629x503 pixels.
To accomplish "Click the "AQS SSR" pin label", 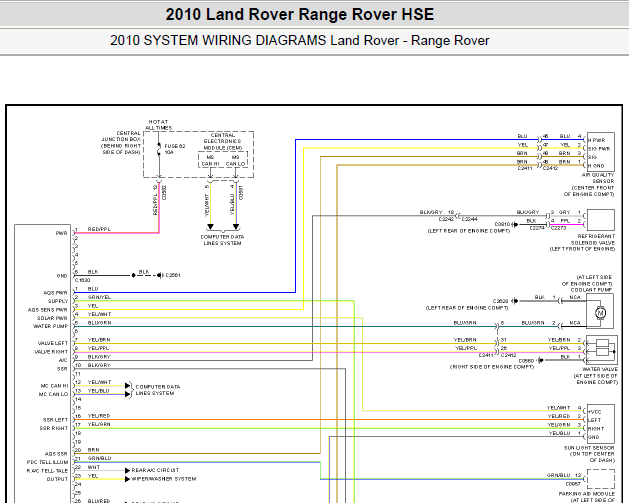I will click(56, 454).
